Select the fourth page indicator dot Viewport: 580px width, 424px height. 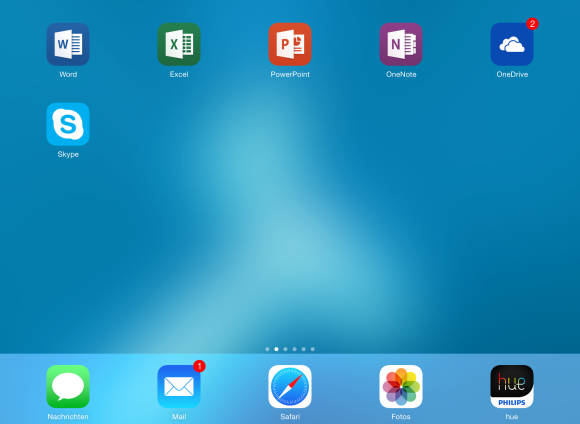coord(294,349)
